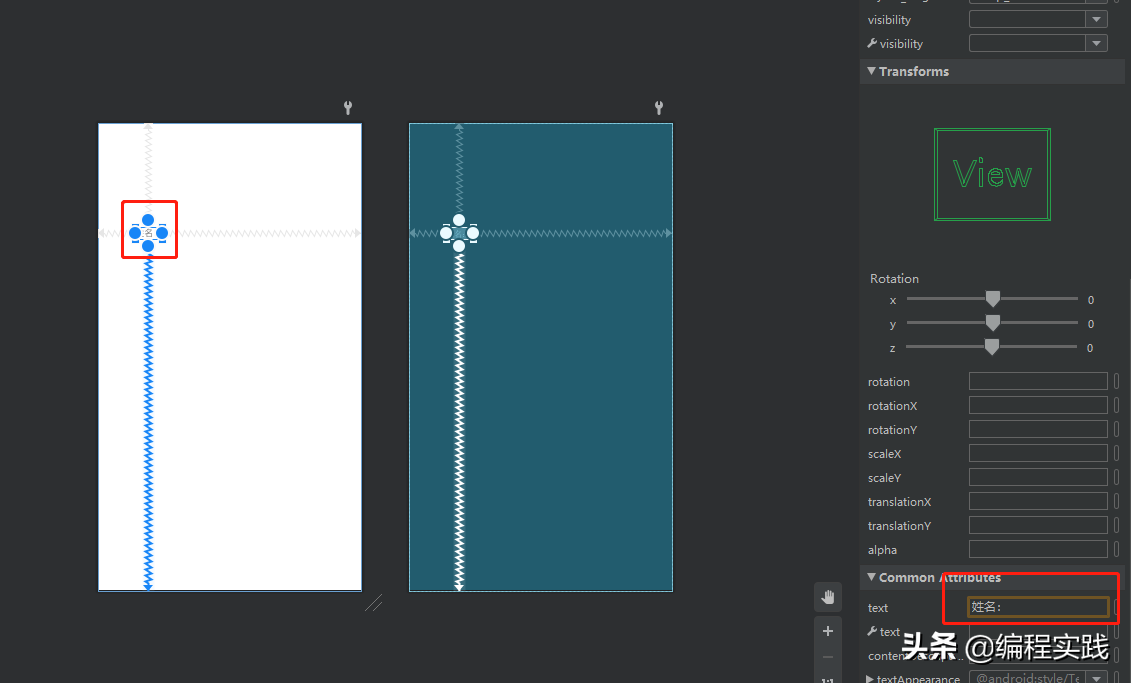Click the top constraint handle in design view
The height and width of the screenshot is (683, 1131).
tap(148, 220)
